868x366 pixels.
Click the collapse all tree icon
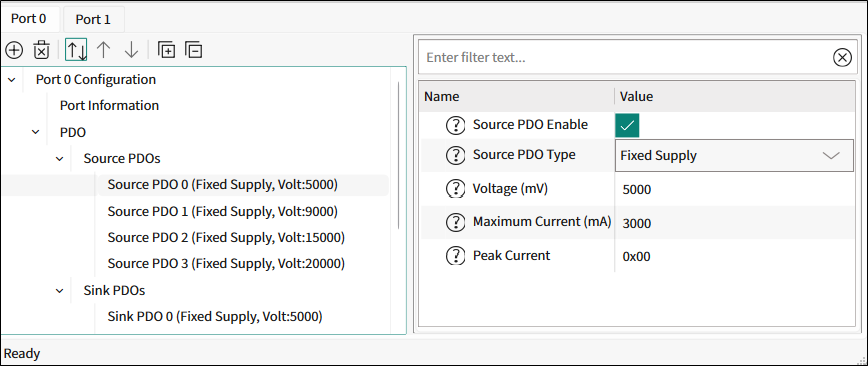tap(193, 50)
